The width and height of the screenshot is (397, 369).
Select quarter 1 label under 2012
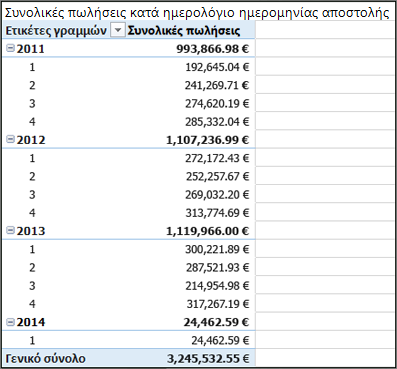tap(32, 158)
